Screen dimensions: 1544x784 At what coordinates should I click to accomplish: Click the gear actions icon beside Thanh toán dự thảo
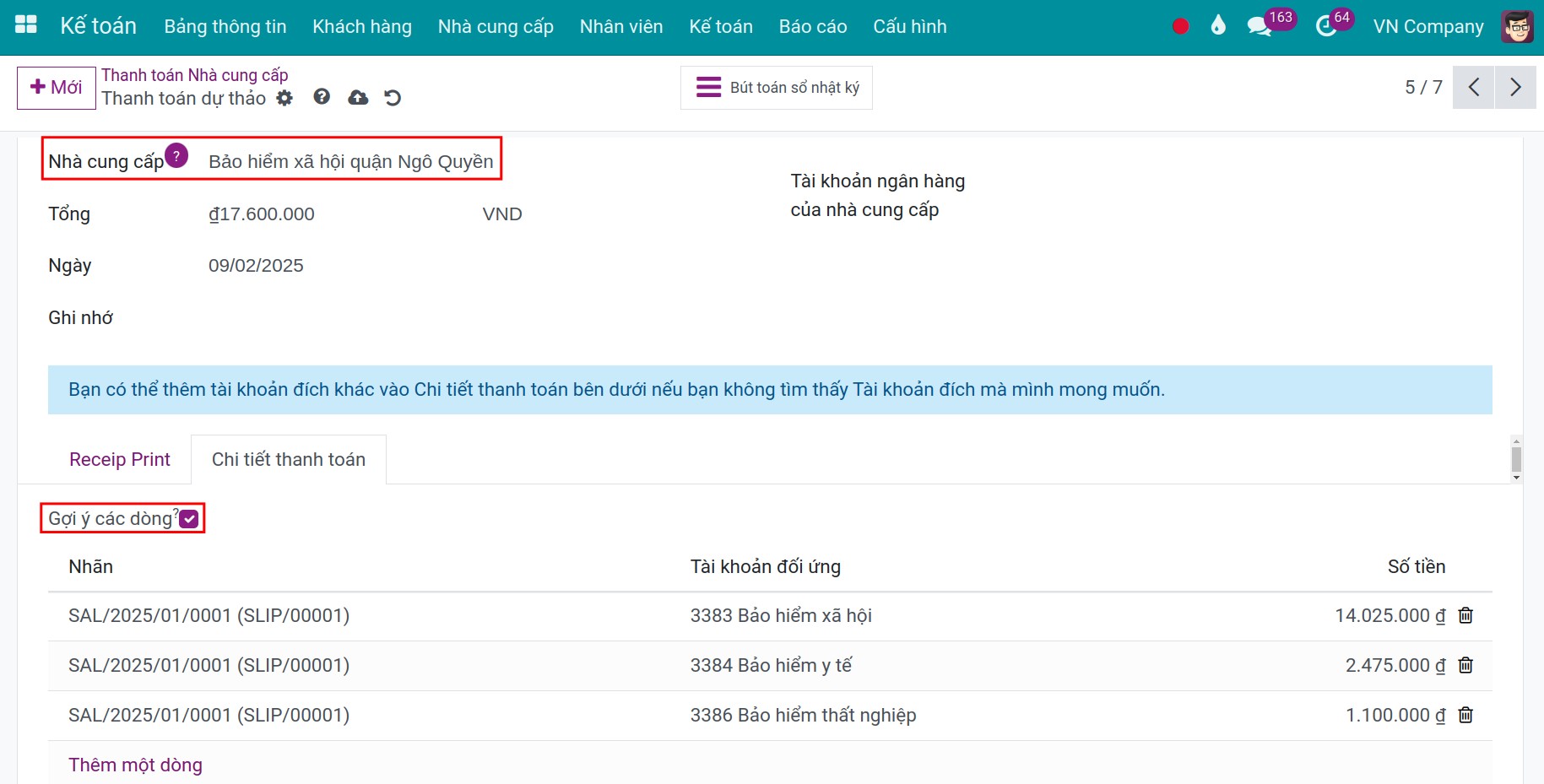(x=284, y=98)
